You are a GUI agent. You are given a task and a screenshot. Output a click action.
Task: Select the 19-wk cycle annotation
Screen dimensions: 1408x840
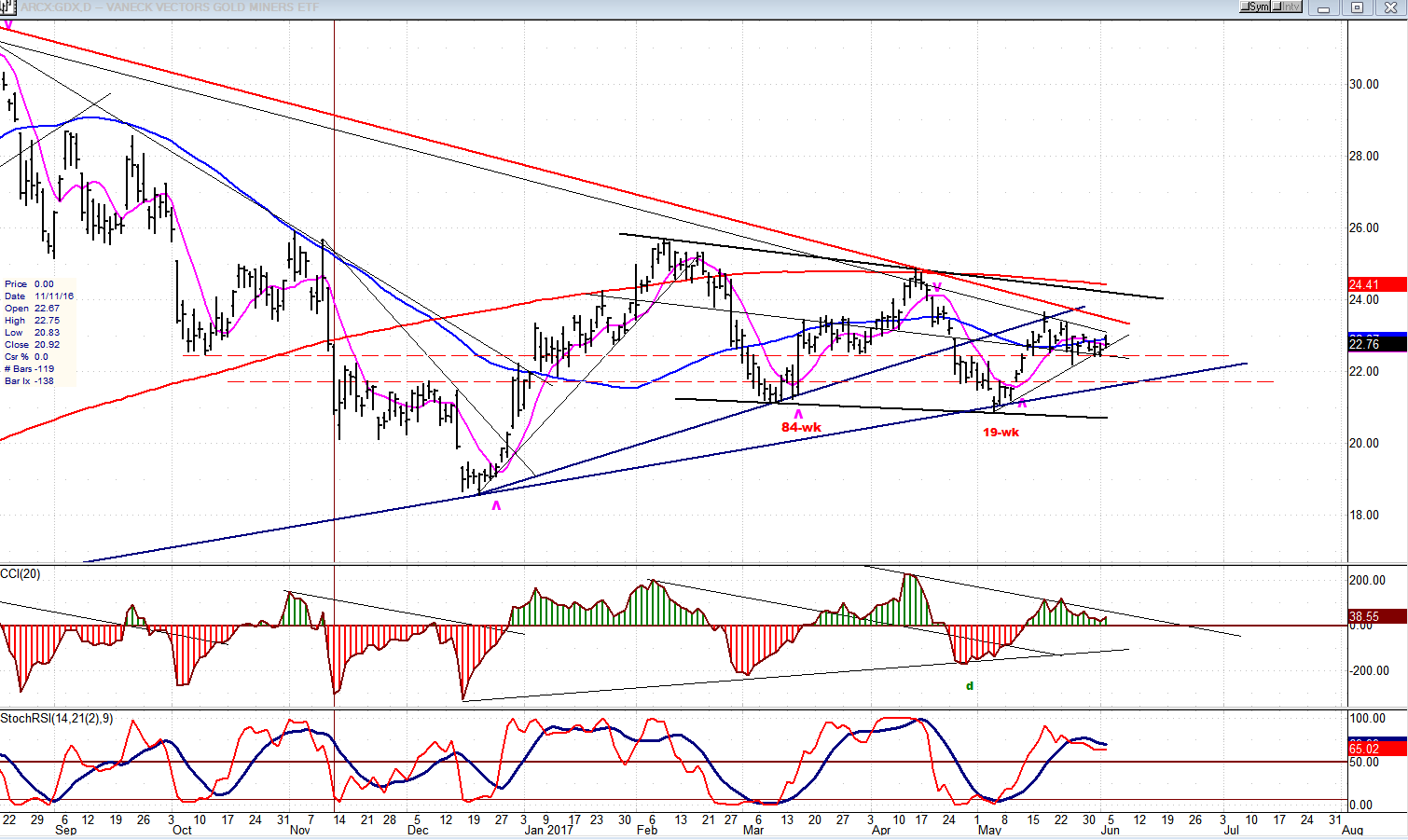pos(1001,433)
